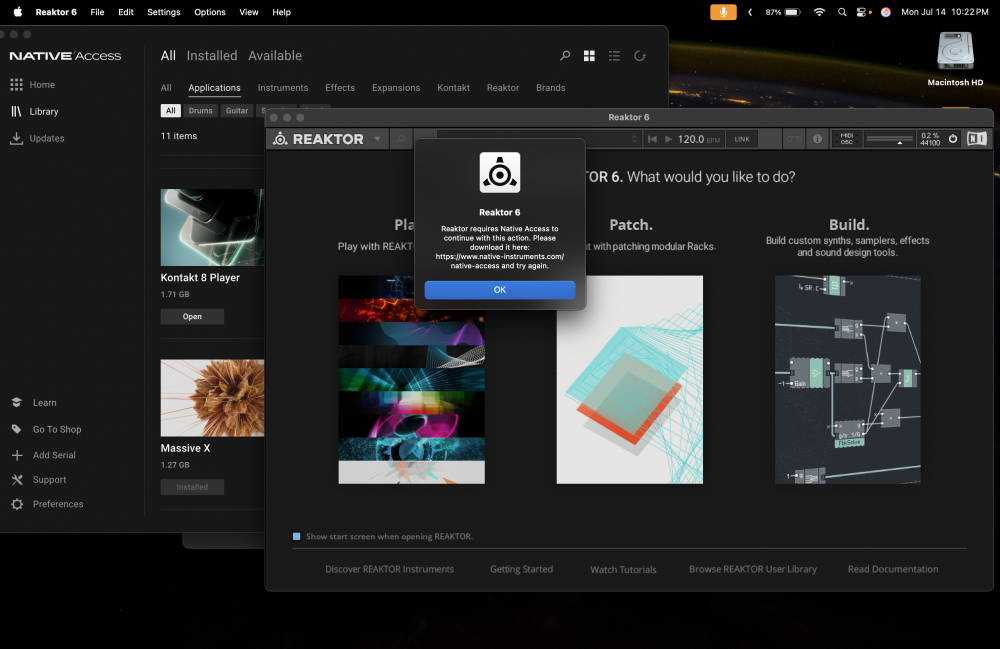Click the orange microphone menu bar icon
Viewport: 1000px width, 649px height.
pos(723,12)
